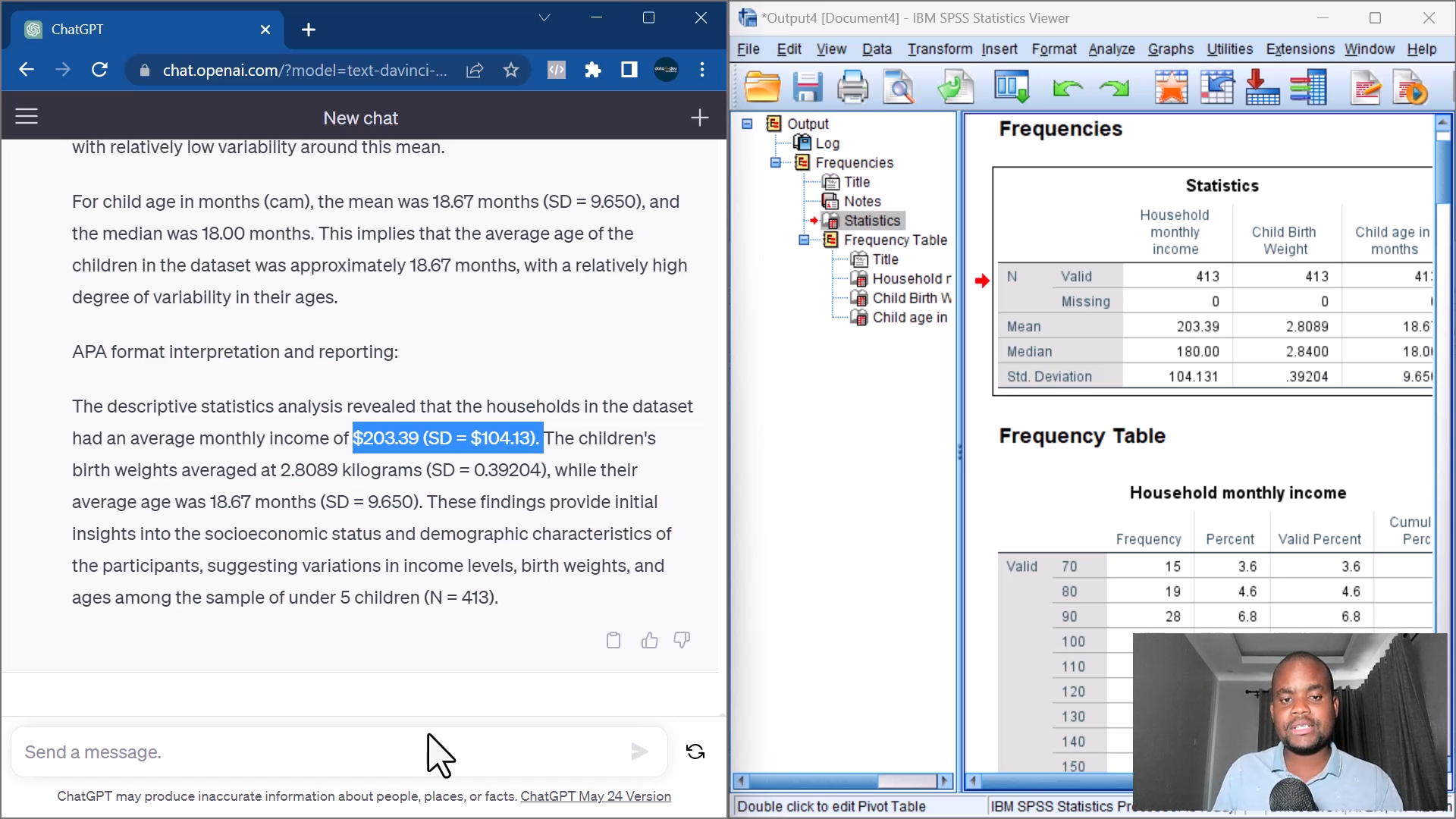The width and height of the screenshot is (1456, 819).
Task: Open Print Preview from the toolbar
Action: click(x=899, y=86)
